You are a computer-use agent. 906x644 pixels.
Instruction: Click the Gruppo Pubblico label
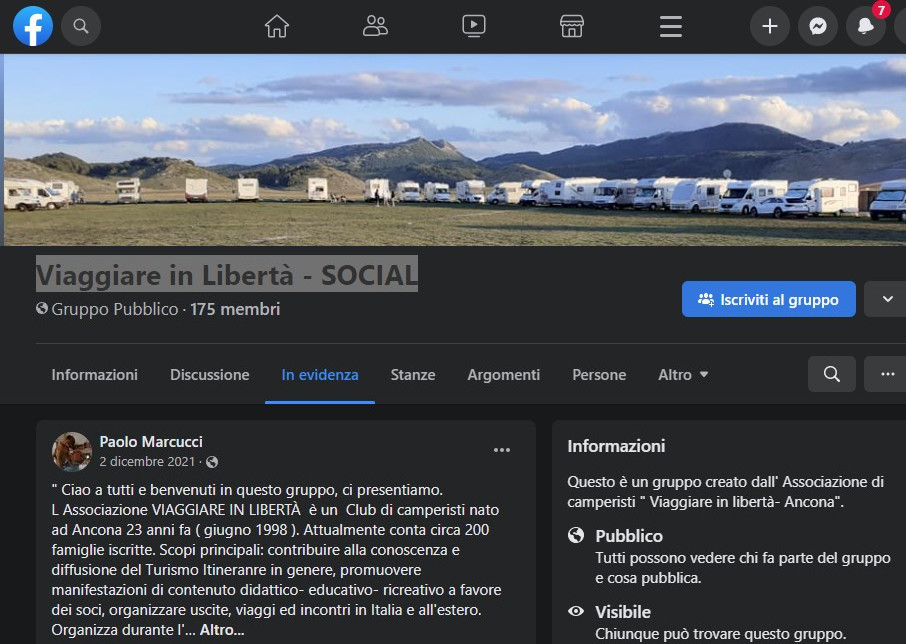[114, 310]
